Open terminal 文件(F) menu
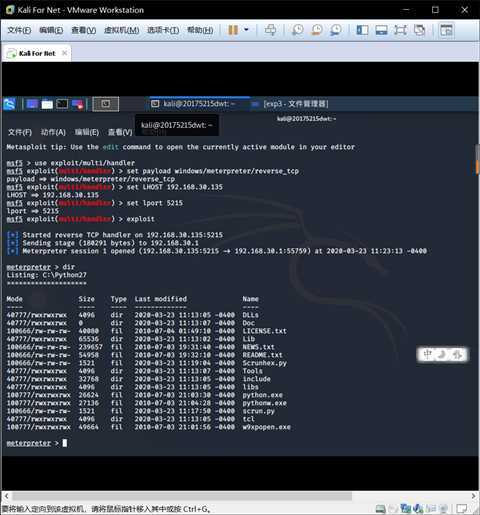Image resolution: width=480 pixels, height=515 pixels. pos(20,132)
